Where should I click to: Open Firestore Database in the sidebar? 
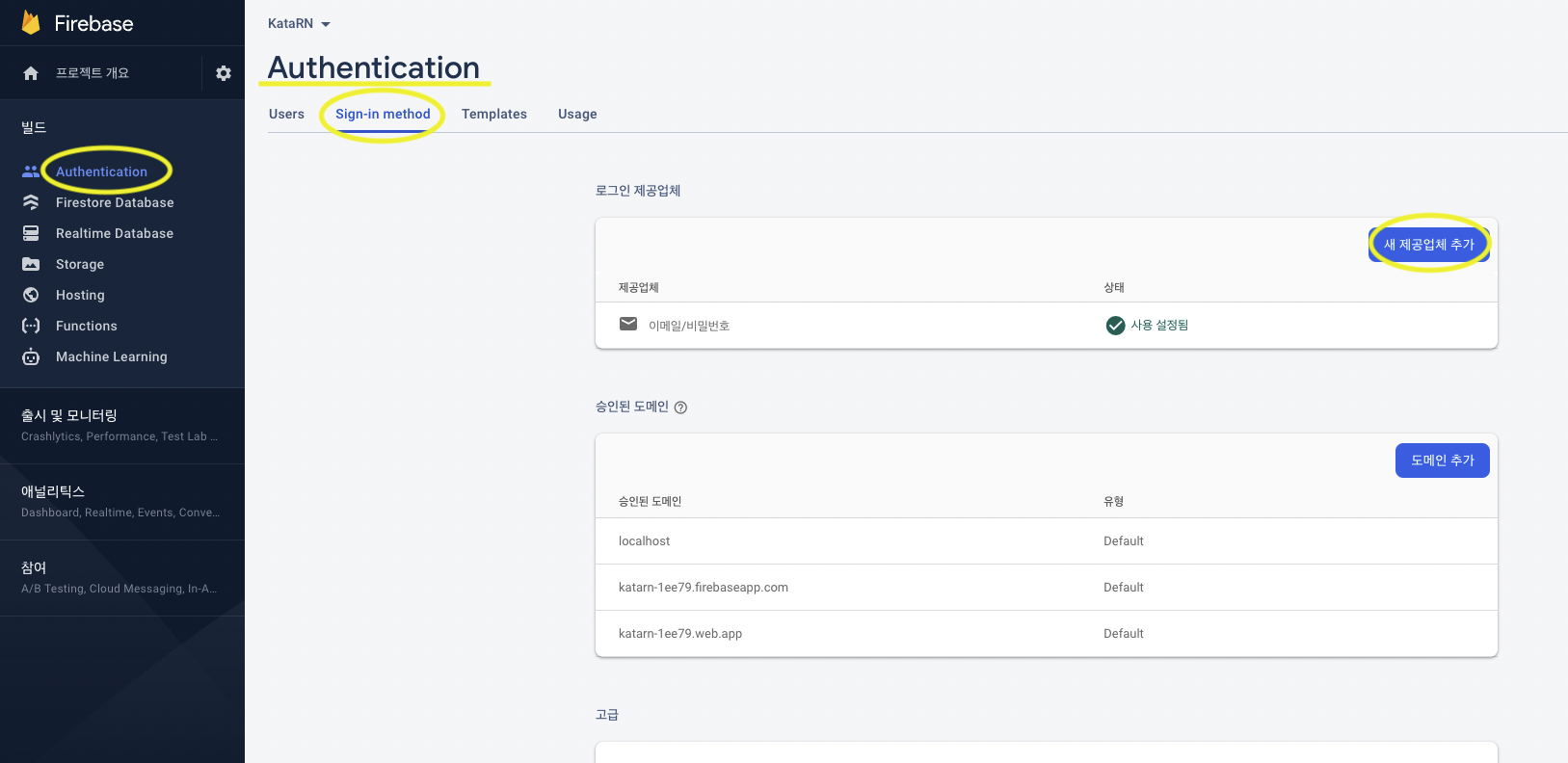pos(115,202)
